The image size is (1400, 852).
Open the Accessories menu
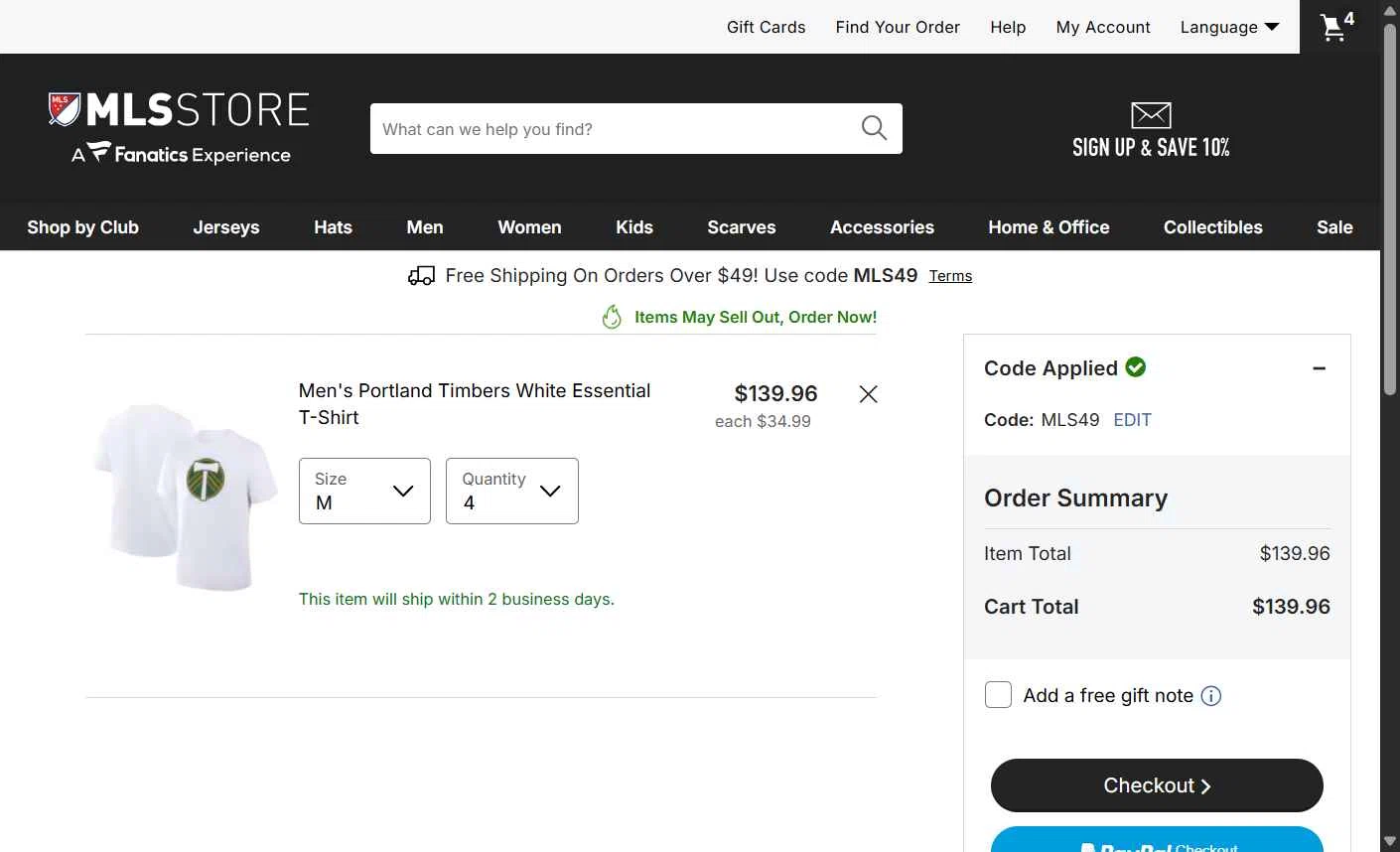(882, 227)
